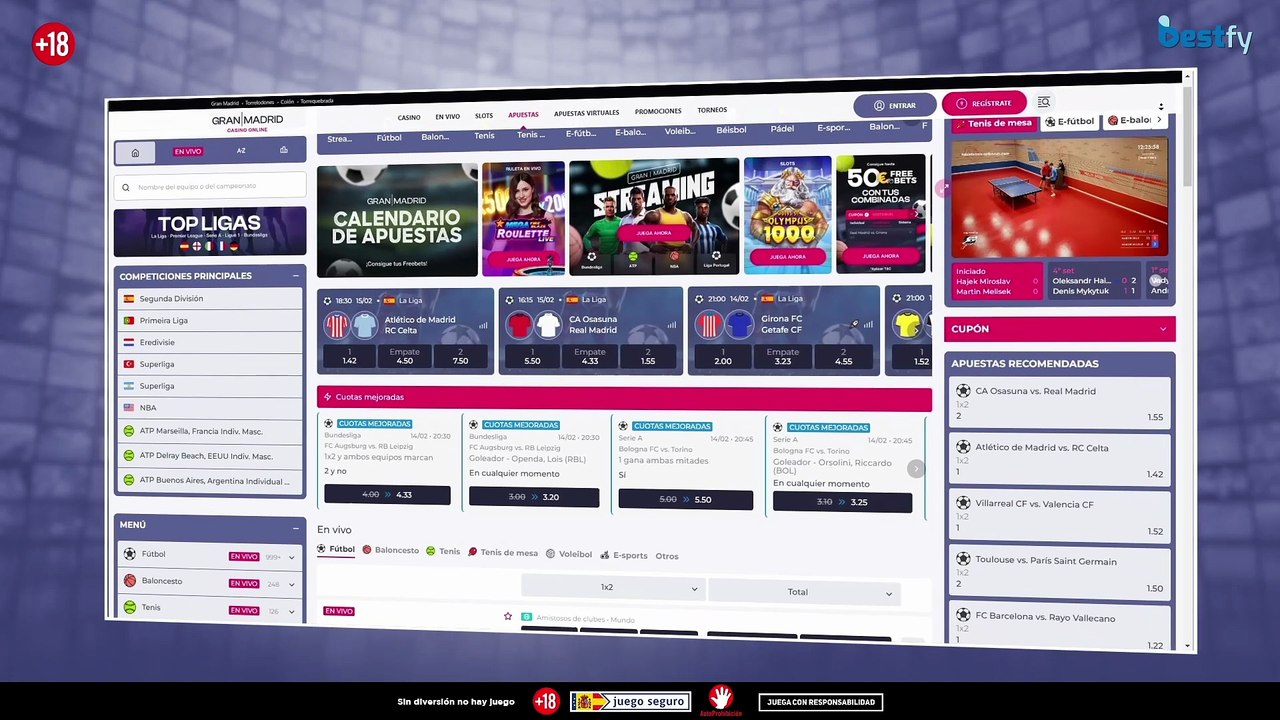The width and height of the screenshot is (1280, 720).
Task: Click the lightning icon on Cuotas mejoradas header
Action: (x=327, y=397)
